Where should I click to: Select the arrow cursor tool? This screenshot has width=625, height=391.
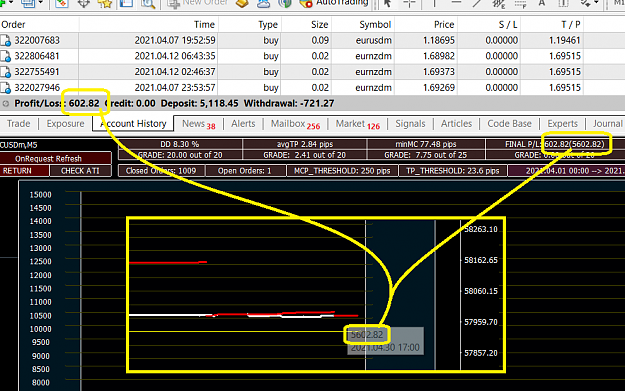387,3
